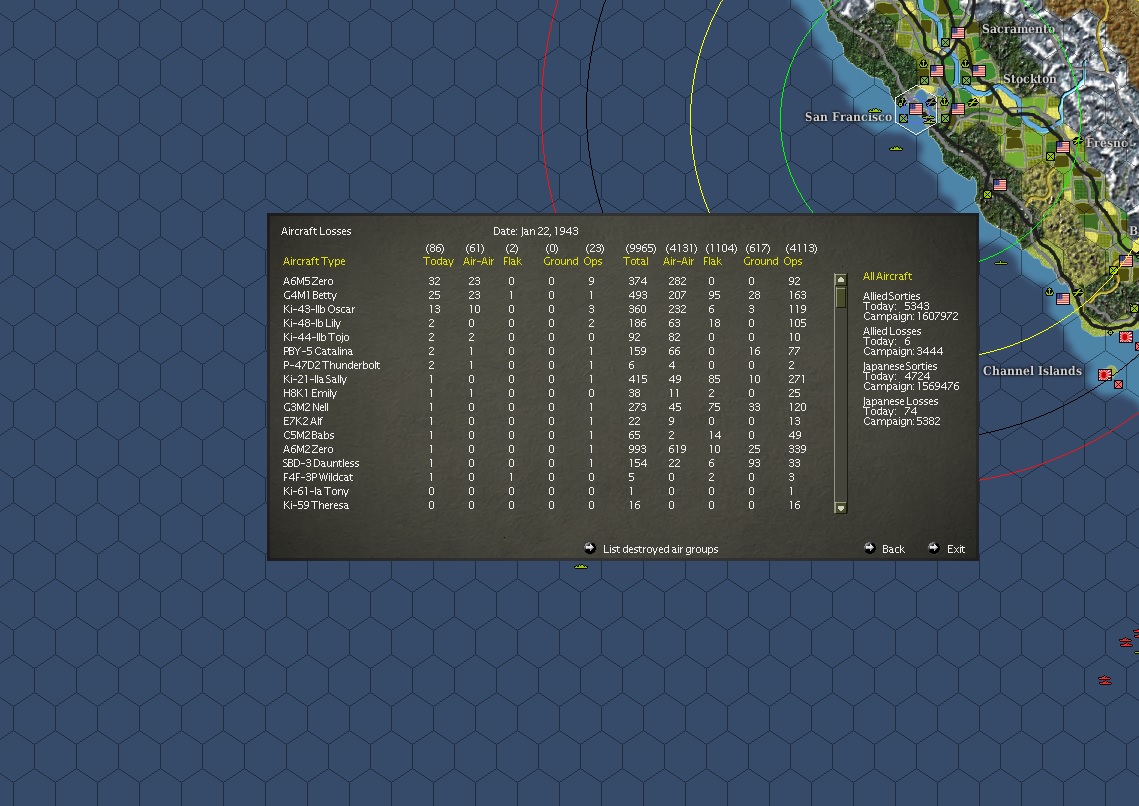The height and width of the screenshot is (806, 1139).
Task: Select the Ki-43-IIb Oscar row
Action: [545, 309]
